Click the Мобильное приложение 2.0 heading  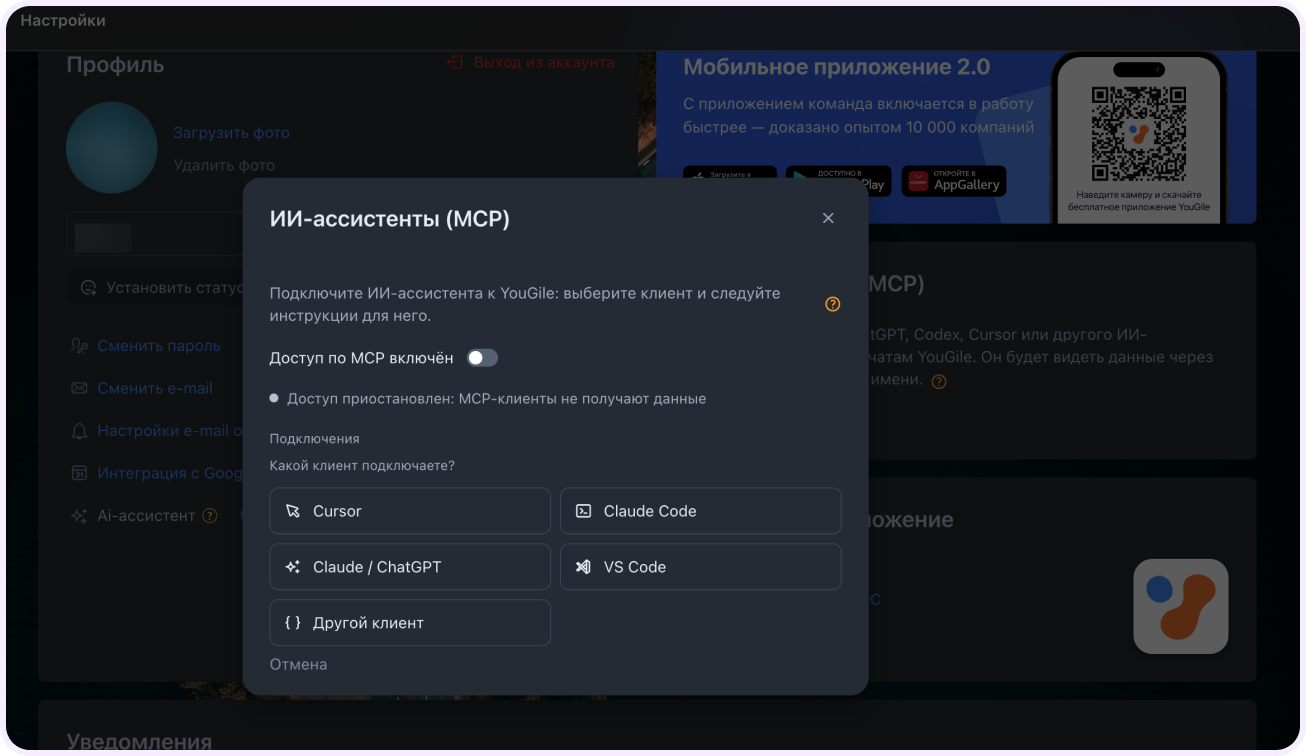click(x=836, y=67)
